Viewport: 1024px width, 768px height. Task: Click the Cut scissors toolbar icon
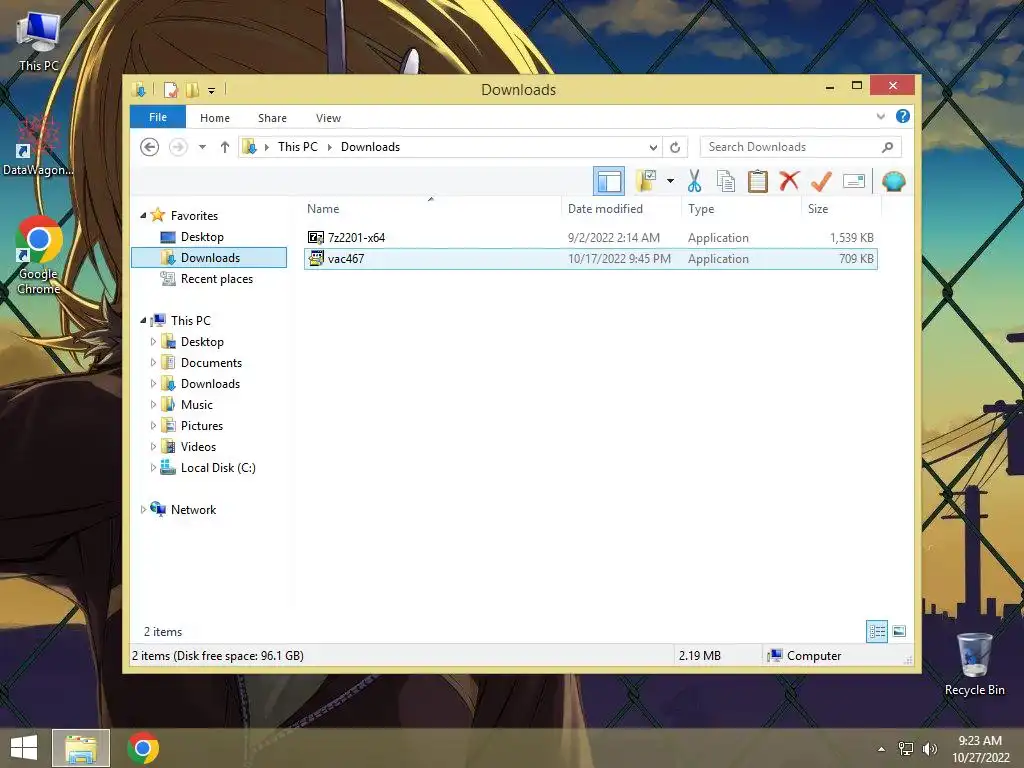694,182
